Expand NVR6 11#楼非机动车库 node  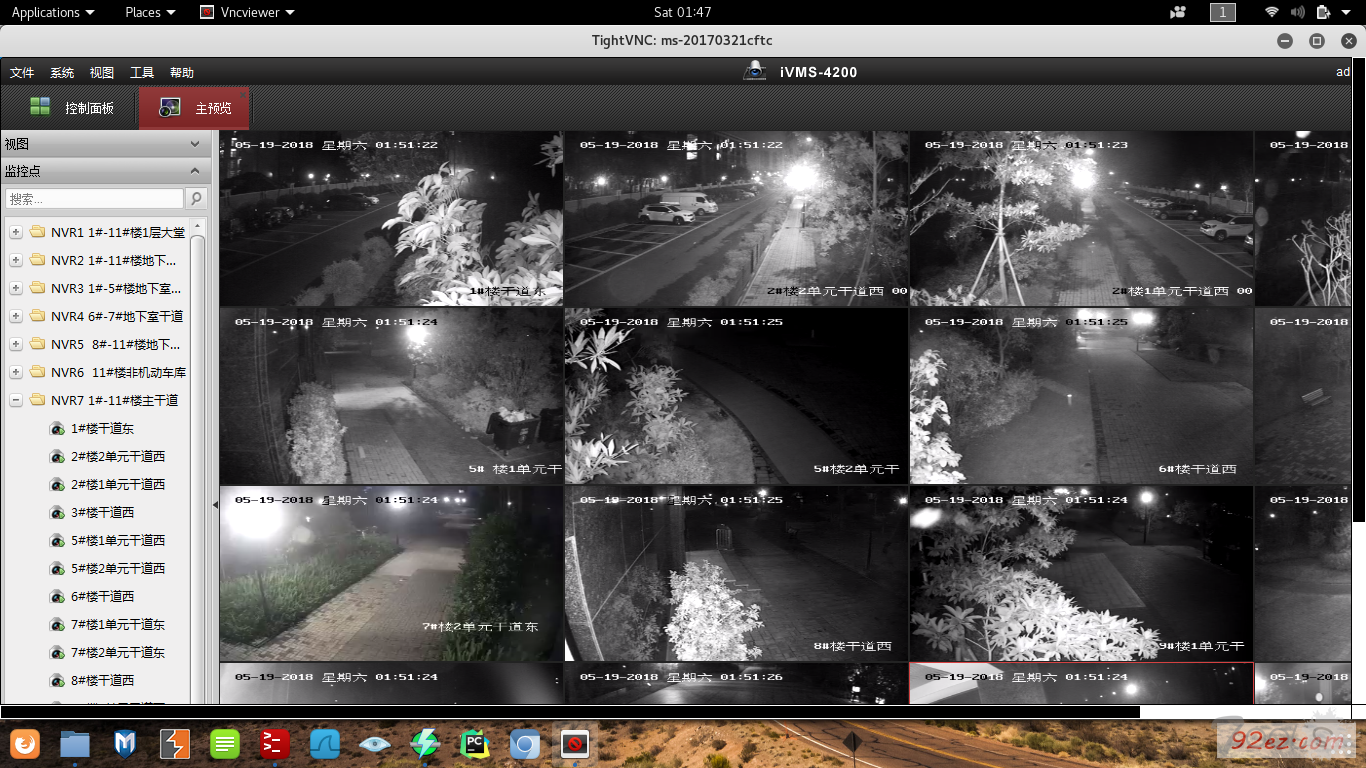pyautogui.click(x=16, y=372)
